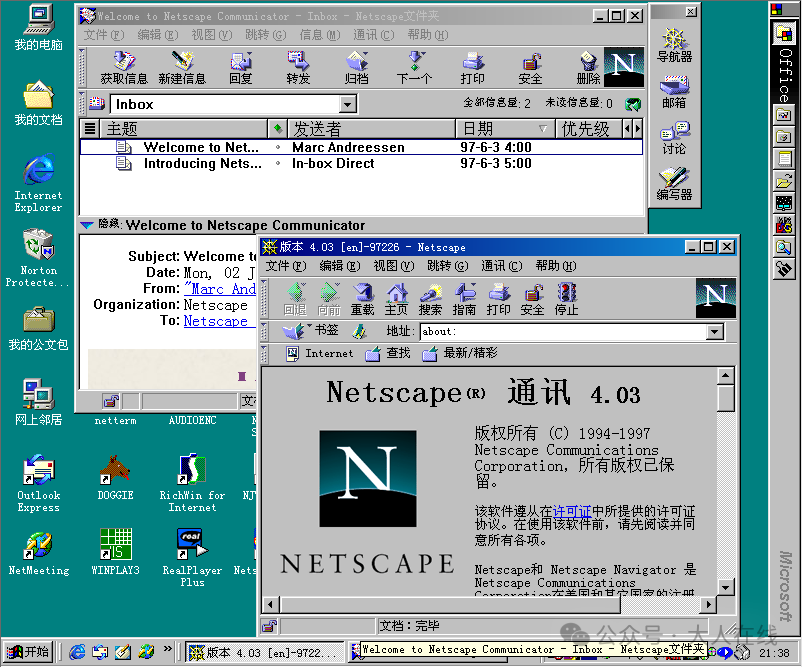Open address bar dropdown arrow
The width and height of the screenshot is (803, 667).
[714, 332]
